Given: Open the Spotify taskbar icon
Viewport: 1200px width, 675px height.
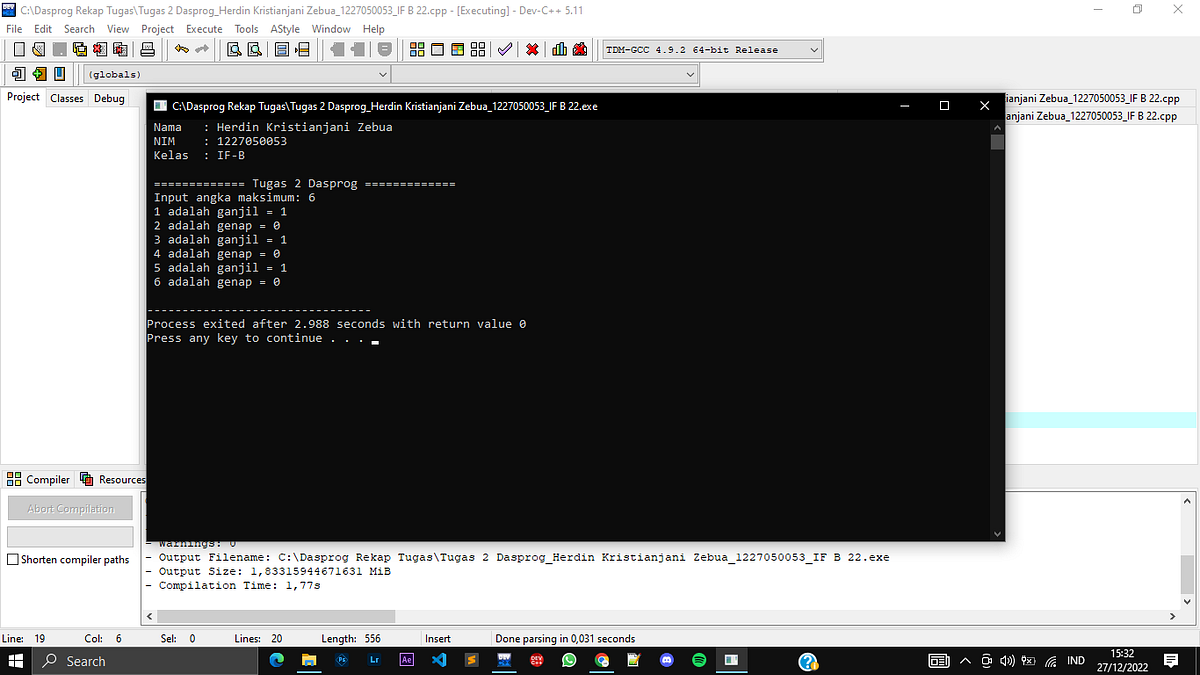Looking at the screenshot, I should [x=699, y=660].
